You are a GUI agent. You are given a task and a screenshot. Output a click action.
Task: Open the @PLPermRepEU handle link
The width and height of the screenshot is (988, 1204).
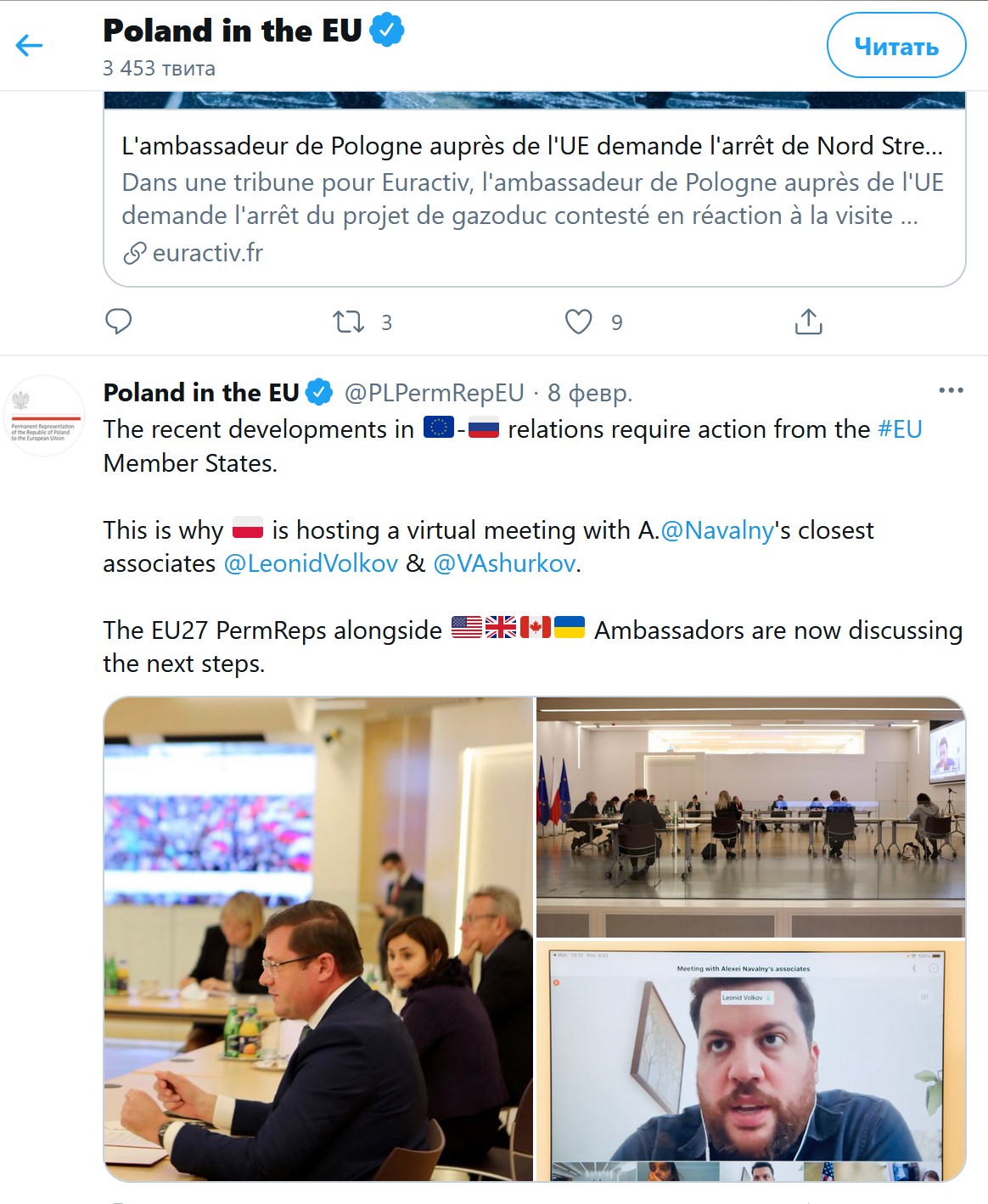coord(434,393)
